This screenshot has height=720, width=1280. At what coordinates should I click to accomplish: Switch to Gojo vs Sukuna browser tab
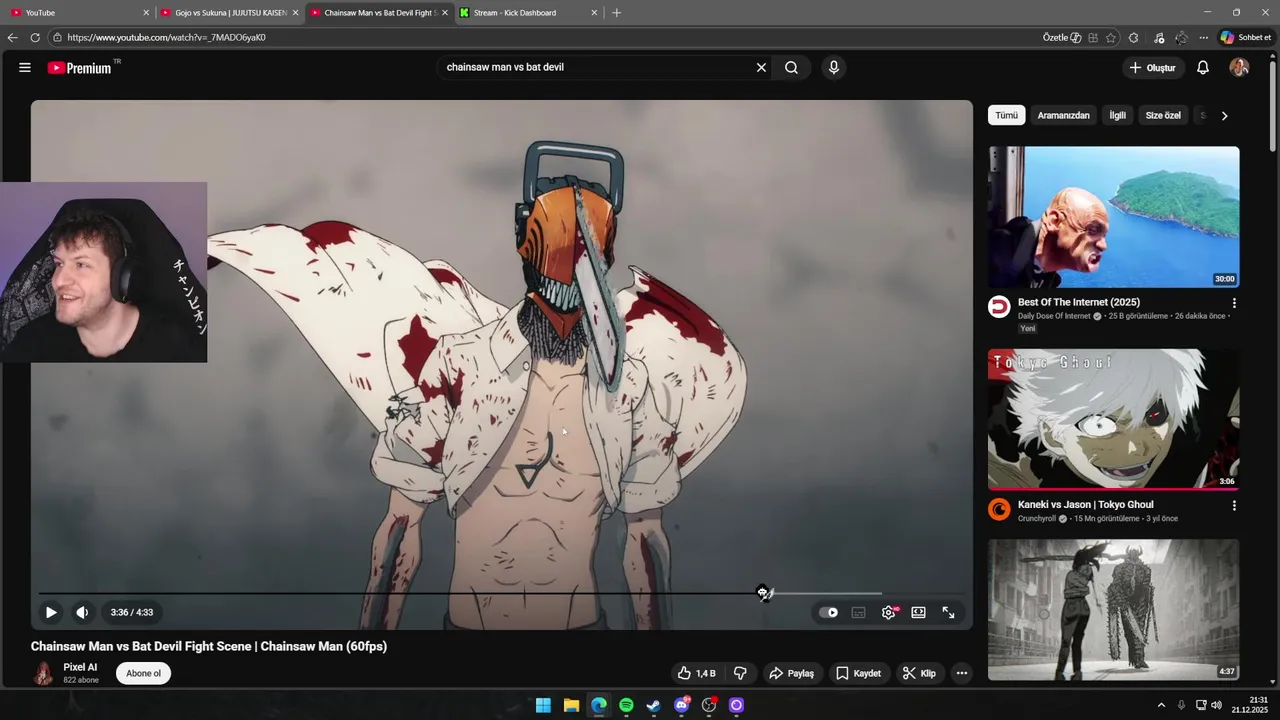click(229, 13)
